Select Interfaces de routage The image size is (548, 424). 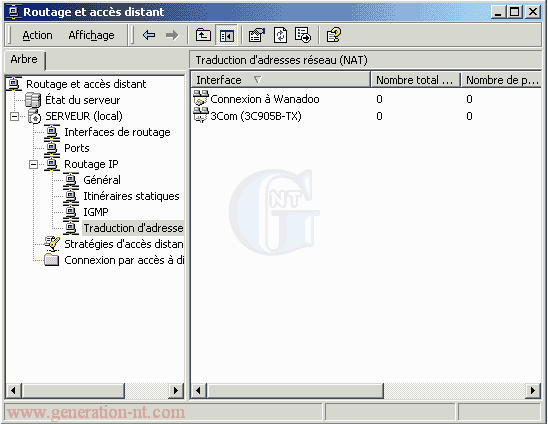coord(117,132)
